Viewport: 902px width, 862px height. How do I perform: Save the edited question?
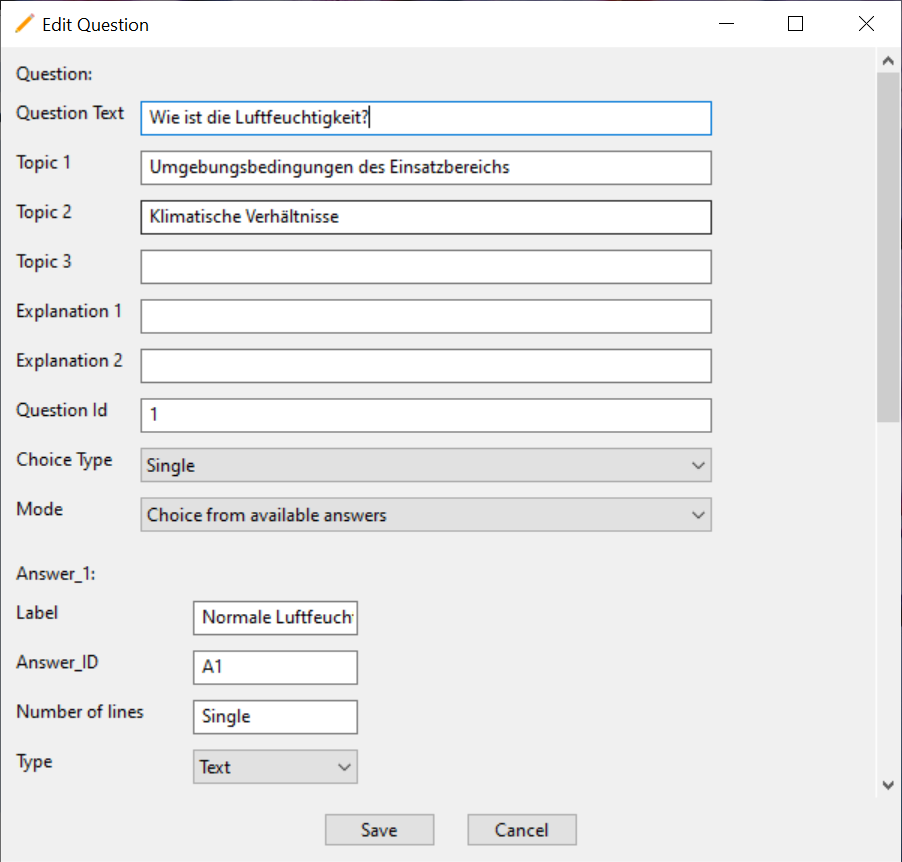tap(379, 830)
